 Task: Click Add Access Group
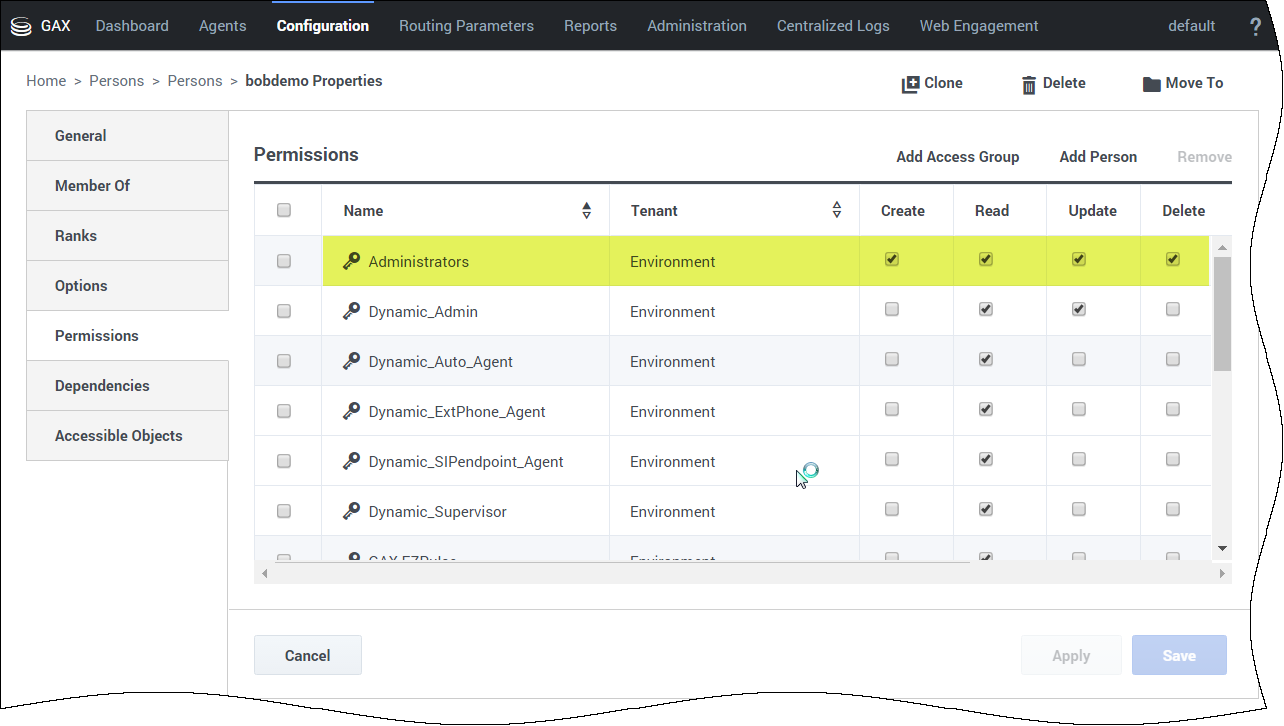(x=957, y=157)
